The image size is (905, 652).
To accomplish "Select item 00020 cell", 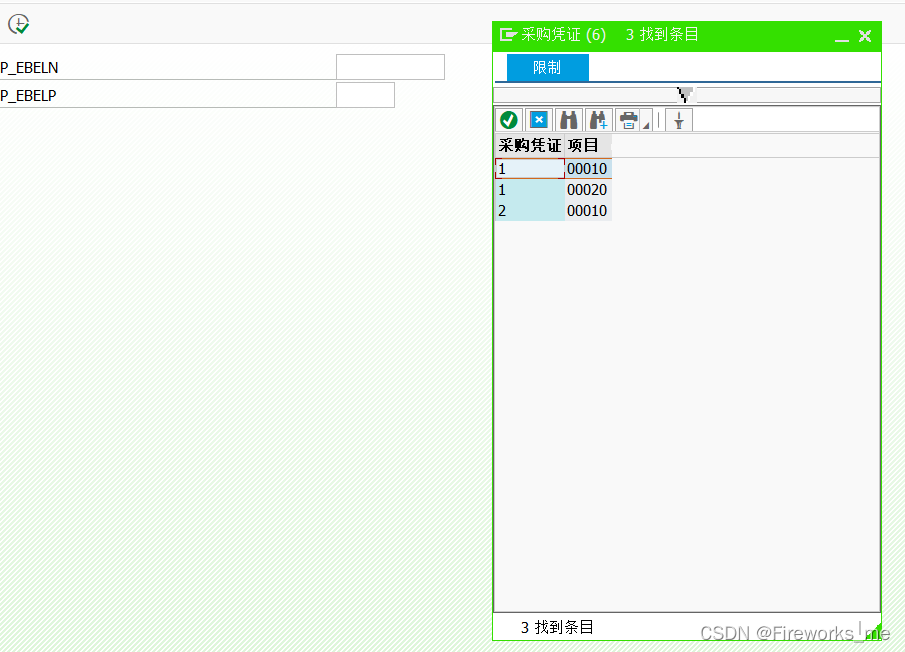I will pos(588,190).
